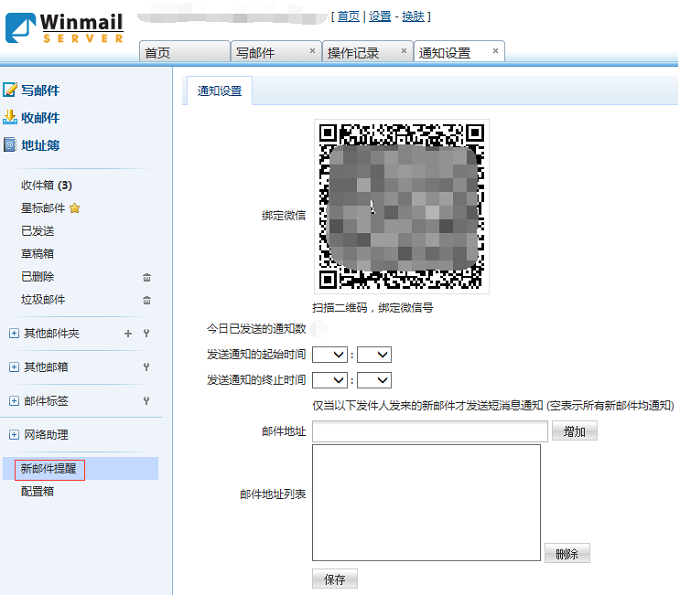Click the 增加 button

coord(575,431)
